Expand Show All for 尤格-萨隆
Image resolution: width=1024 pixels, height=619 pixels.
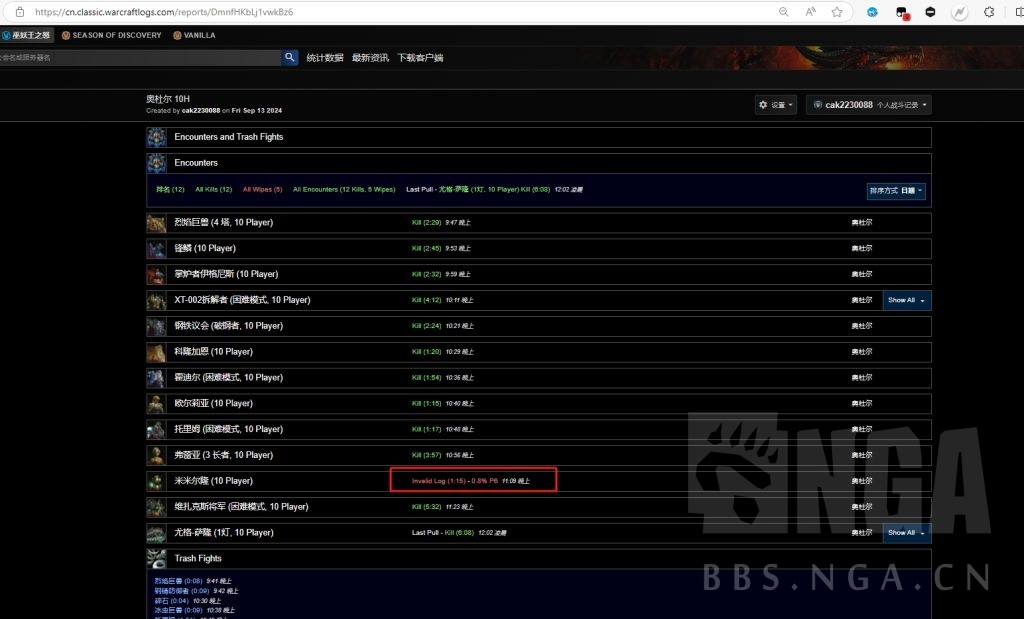(906, 533)
